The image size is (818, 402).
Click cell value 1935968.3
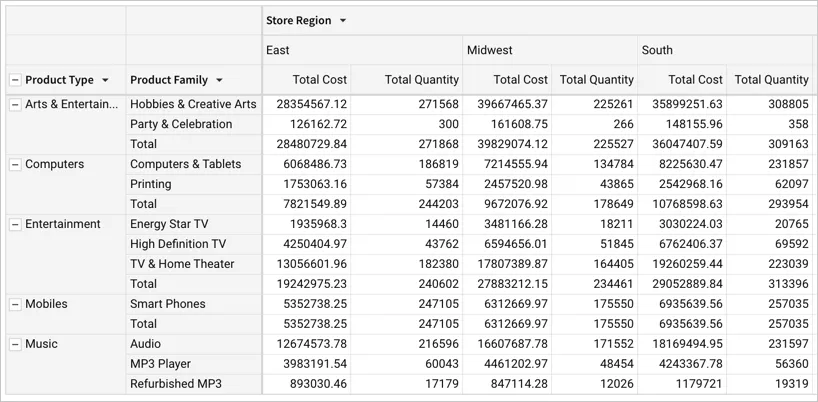pyautogui.click(x=318, y=224)
